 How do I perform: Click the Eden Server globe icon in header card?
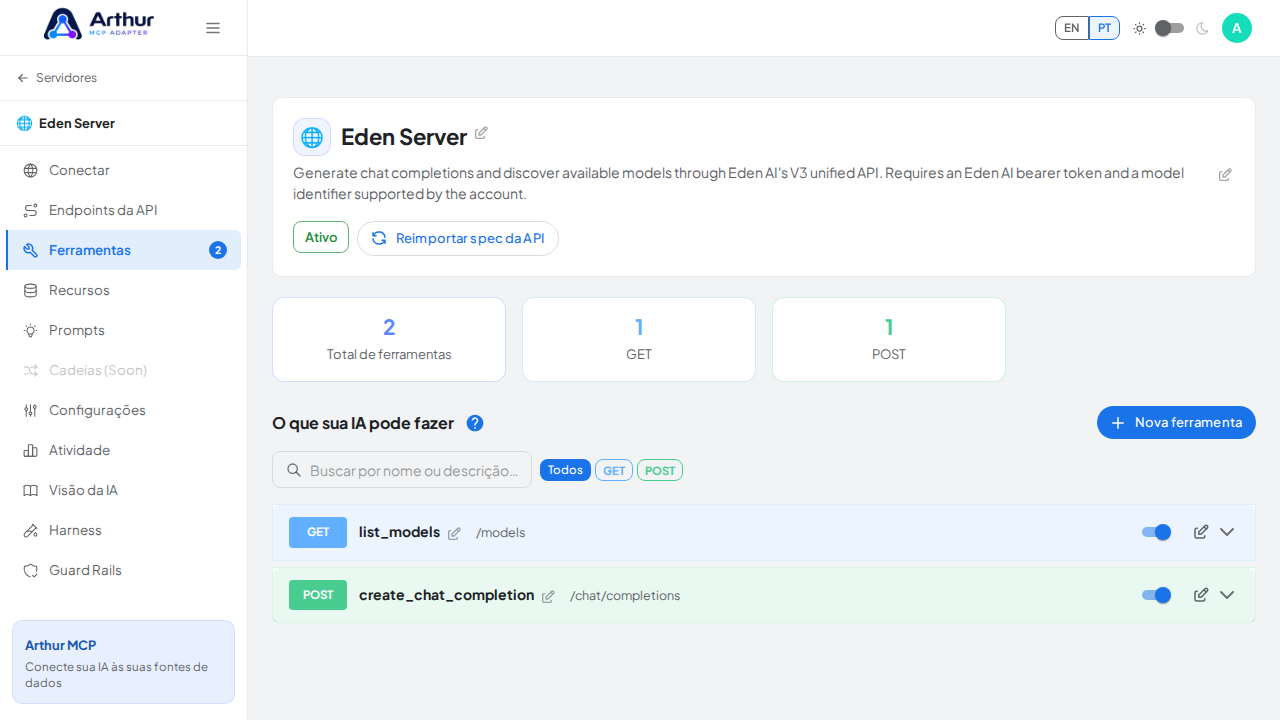pyautogui.click(x=312, y=137)
